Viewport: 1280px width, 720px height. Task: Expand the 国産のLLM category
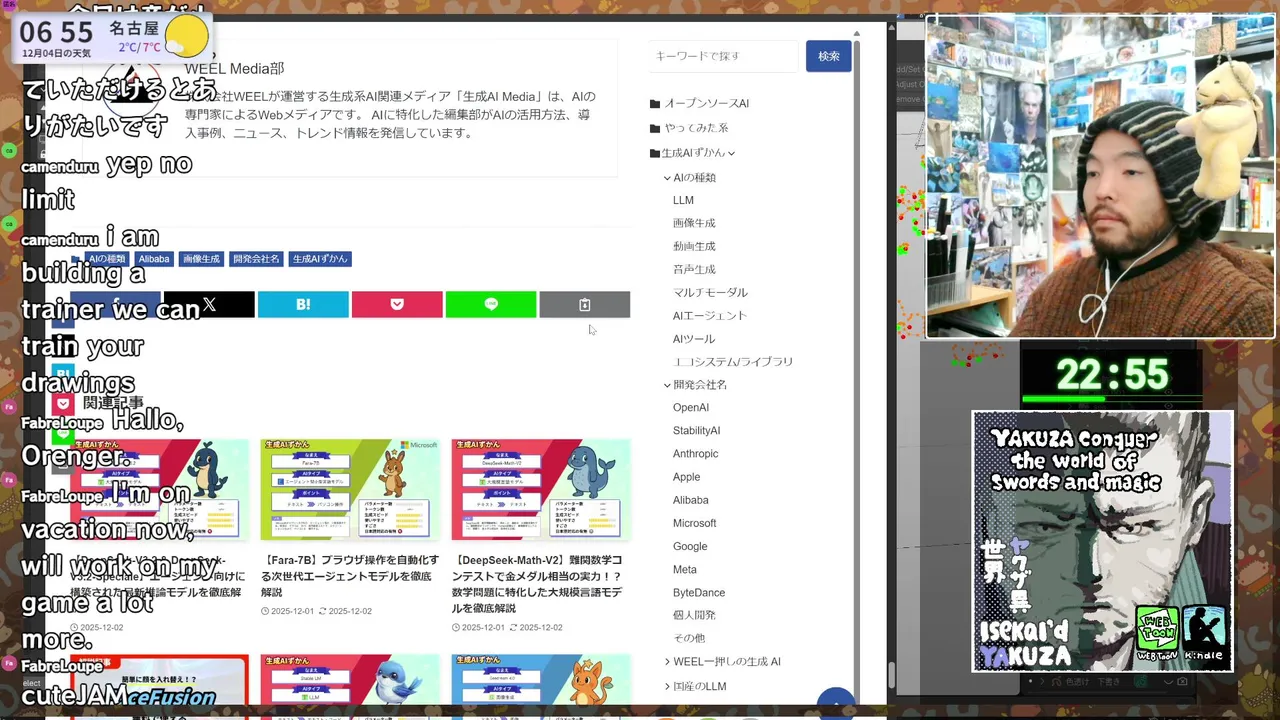[x=667, y=686]
